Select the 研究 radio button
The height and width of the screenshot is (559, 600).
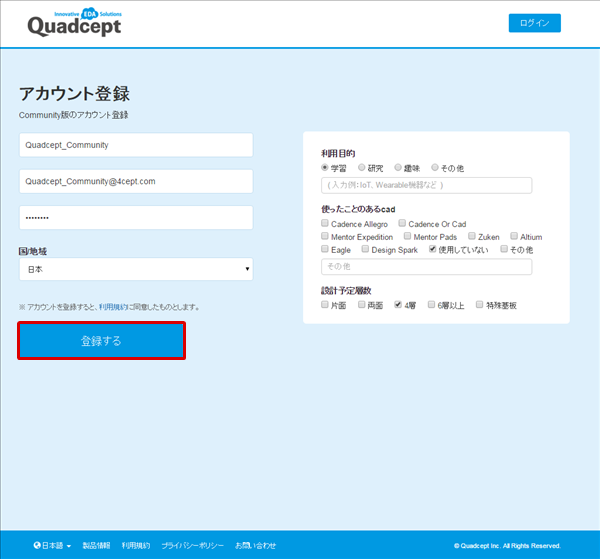click(361, 167)
